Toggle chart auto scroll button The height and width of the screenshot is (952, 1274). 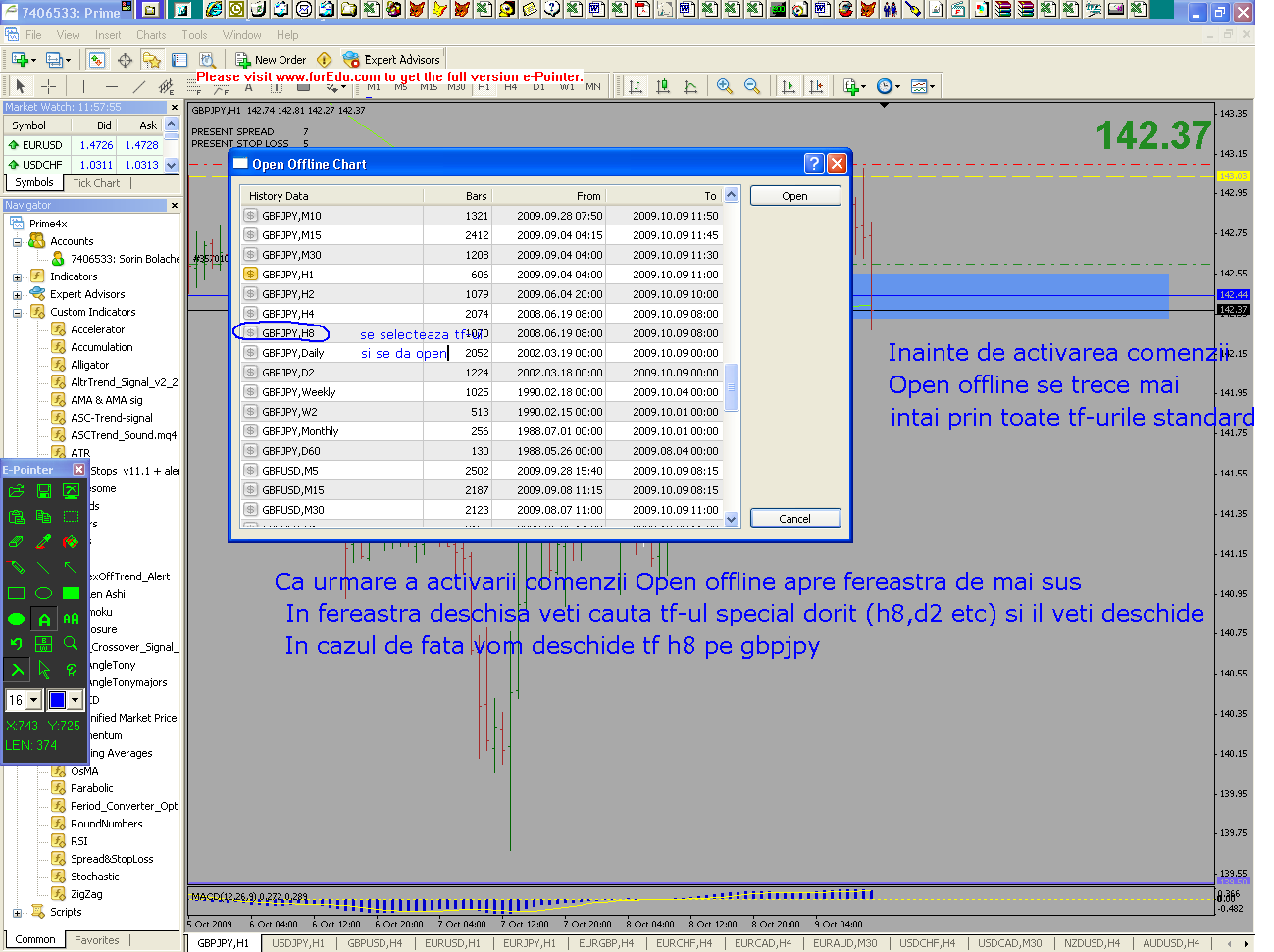point(789,86)
